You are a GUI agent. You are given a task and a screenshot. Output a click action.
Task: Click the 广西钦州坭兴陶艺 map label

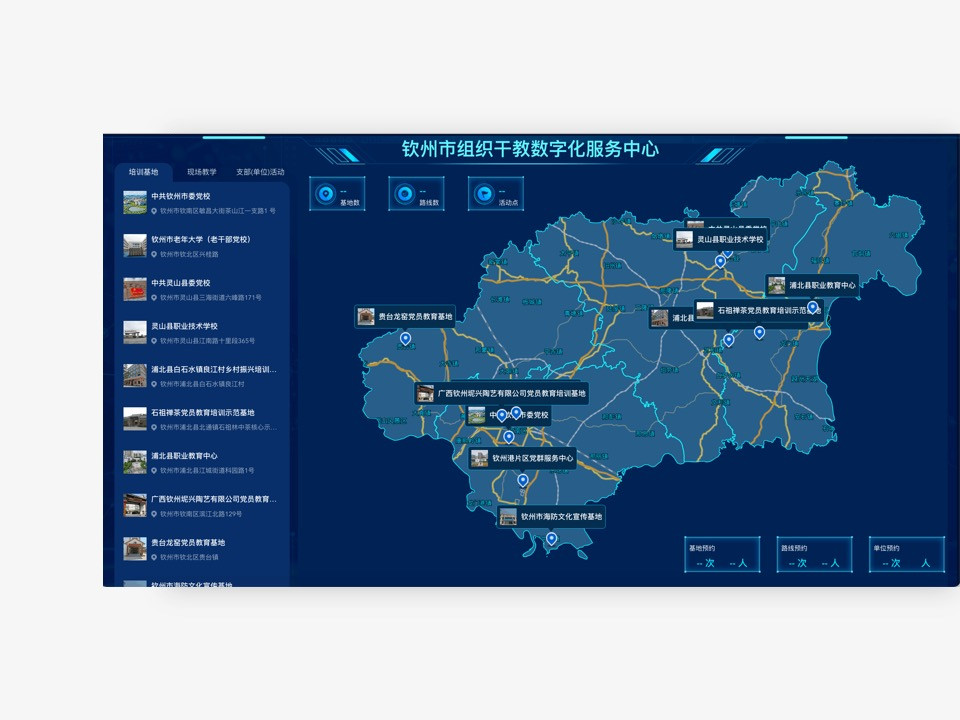coord(511,394)
